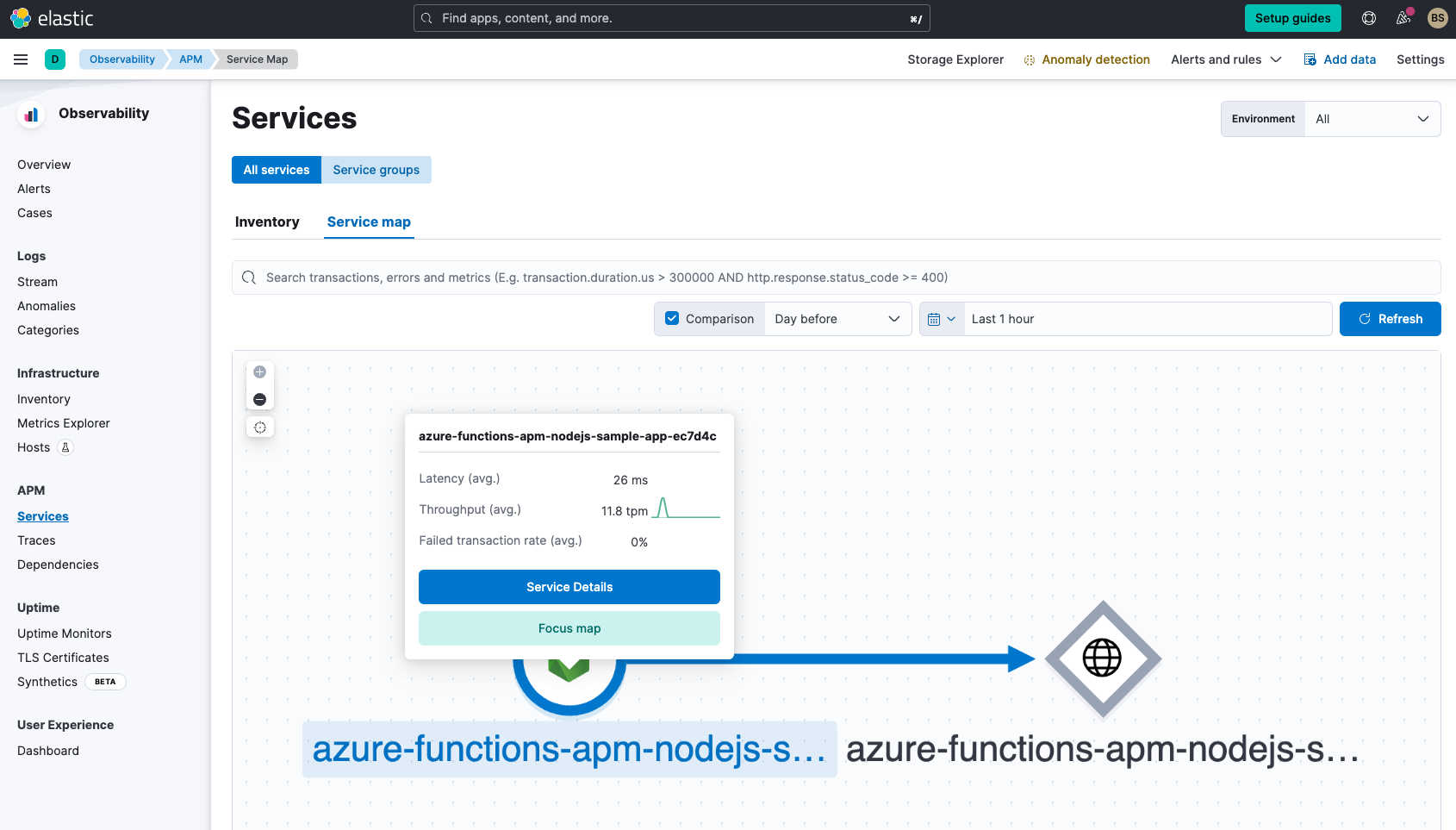Image resolution: width=1456 pixels, height=830 pixels.
Task: Center the service map view
Action: pos(259,427)
